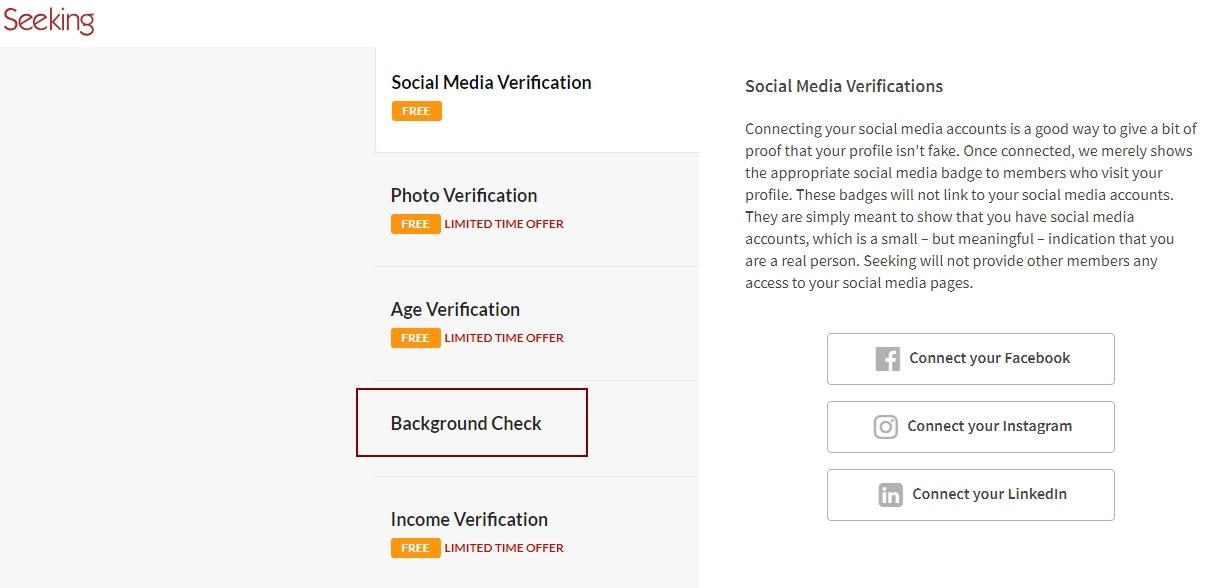Viewport: 1227px width, 588px height.
Task: Click LIMITED TIME OFFER under Photo Verification
Action: tap(504, 224)
